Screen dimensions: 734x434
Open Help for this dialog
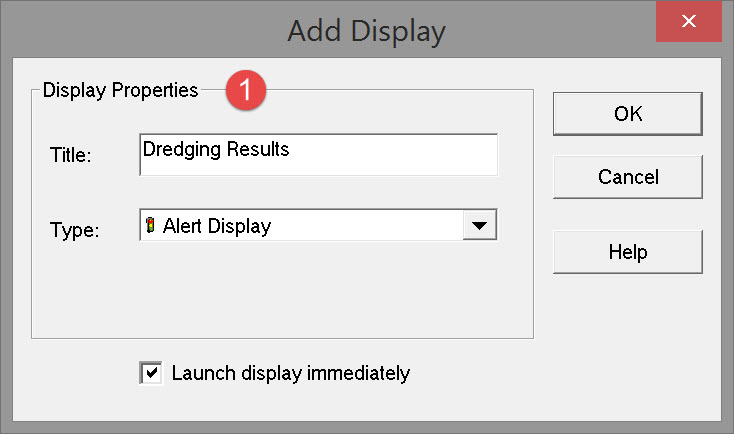[628, 251]
